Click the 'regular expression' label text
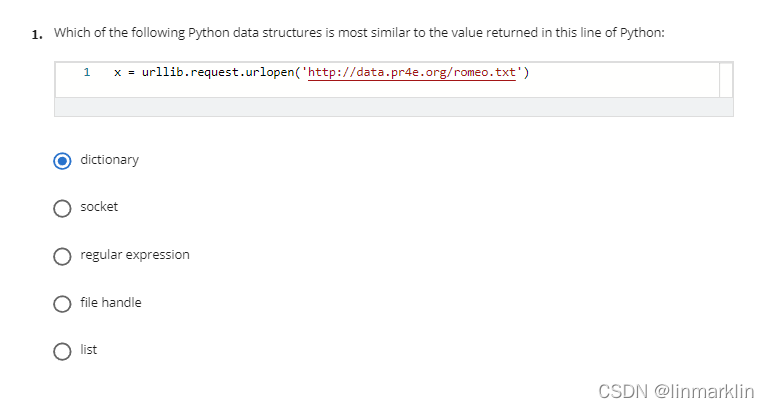The image size is (769, 408). [x=135, y=255]
